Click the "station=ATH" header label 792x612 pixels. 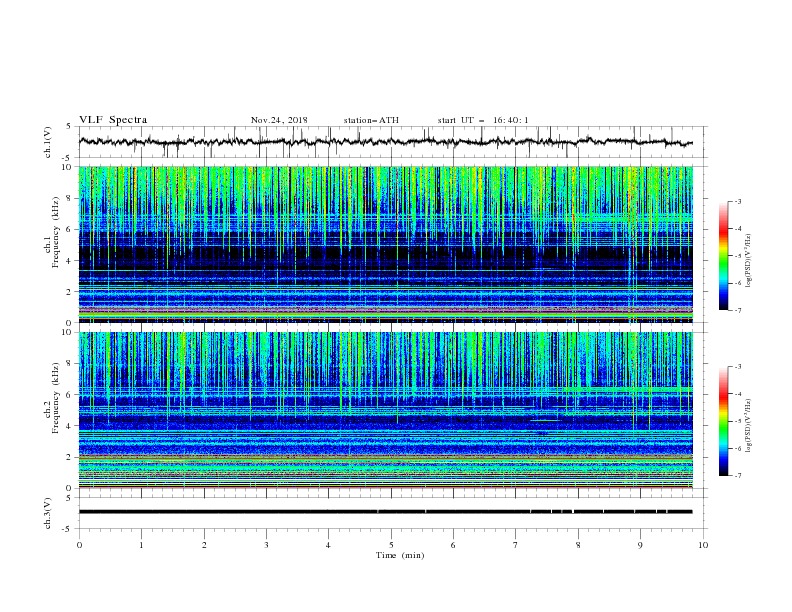coord(371,120)
